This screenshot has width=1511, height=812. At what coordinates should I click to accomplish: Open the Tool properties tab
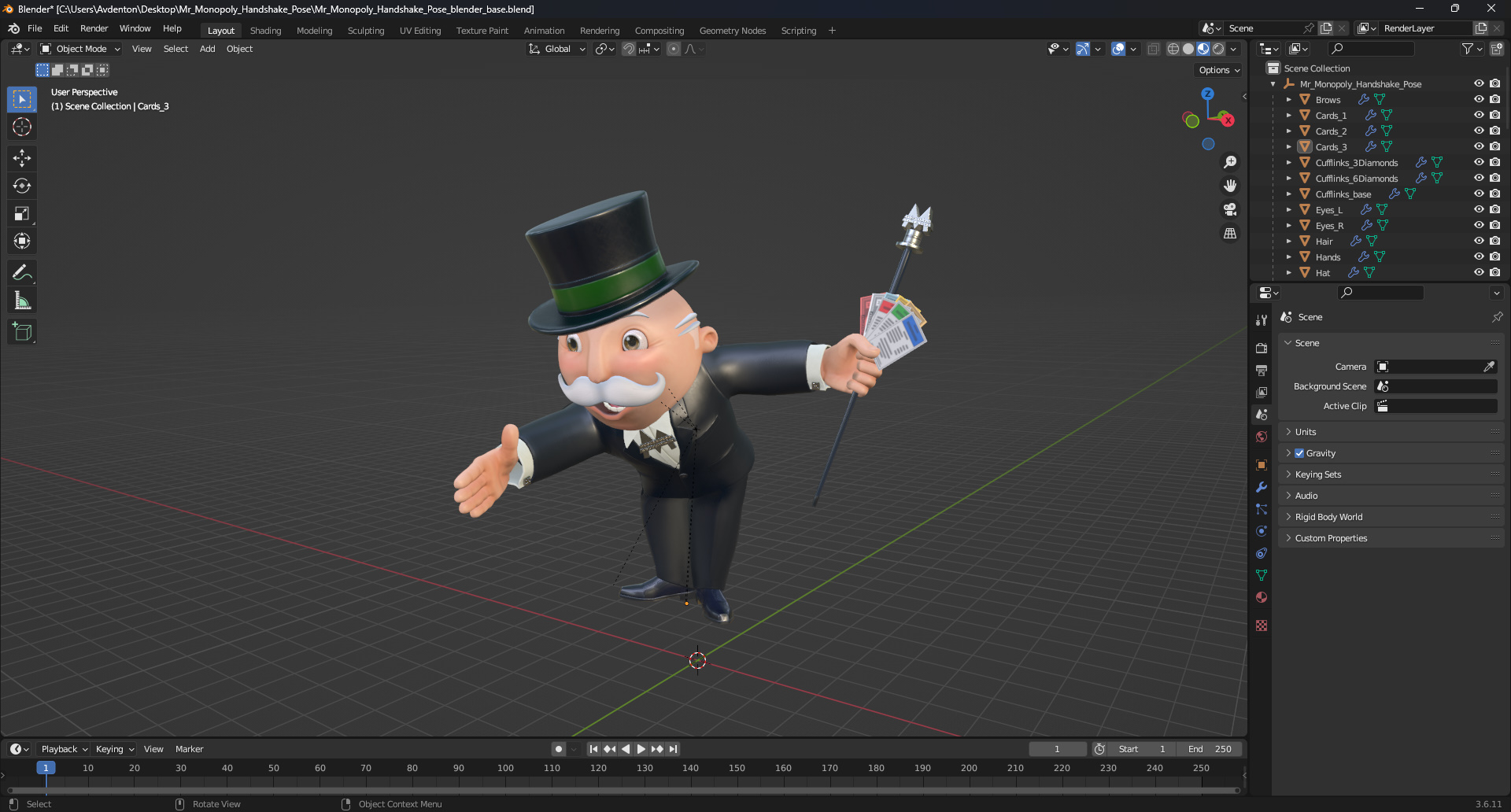pos(1262,320)
